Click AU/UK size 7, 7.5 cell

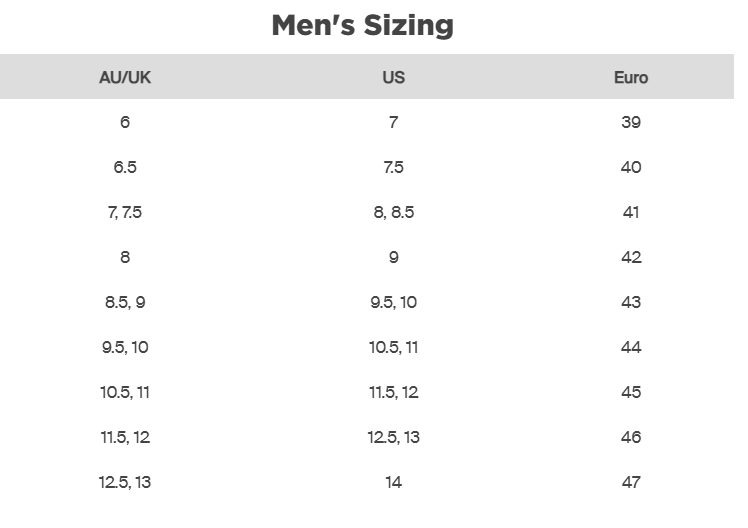(x=125, y=212)
